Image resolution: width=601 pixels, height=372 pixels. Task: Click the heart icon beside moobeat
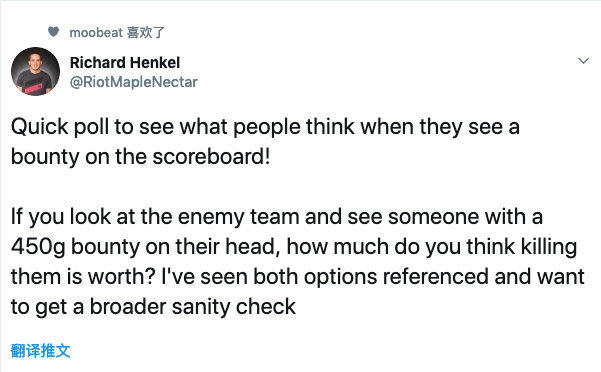click(x=53, y=31)
